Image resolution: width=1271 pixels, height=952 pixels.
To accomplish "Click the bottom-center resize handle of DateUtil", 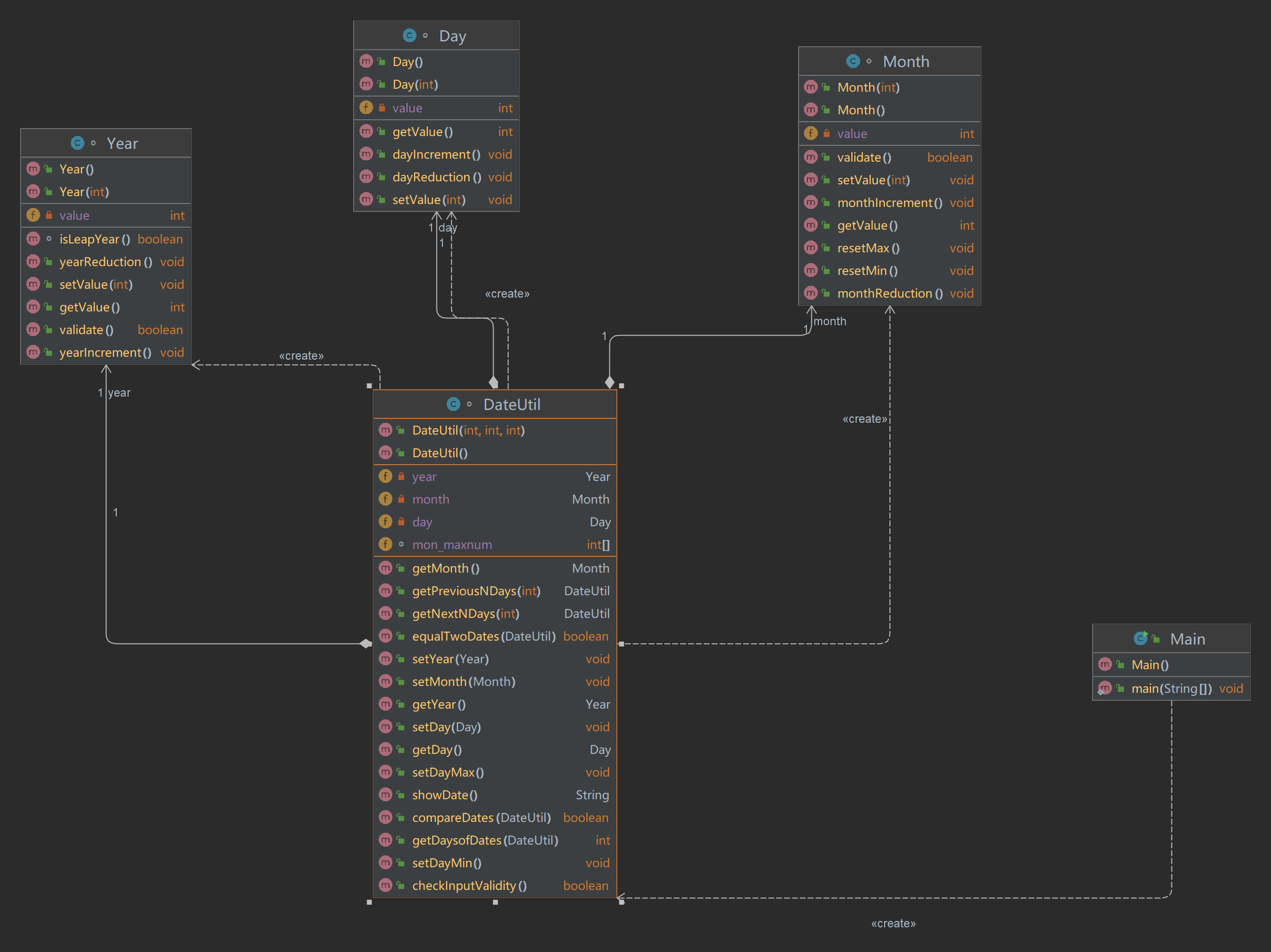I will (495, 902).
